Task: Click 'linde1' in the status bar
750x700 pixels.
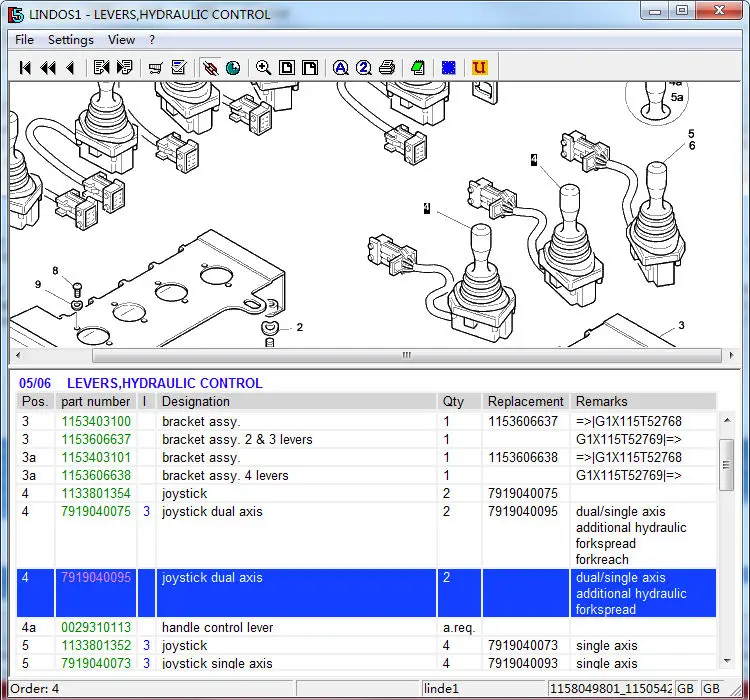Action: point(441,689)
